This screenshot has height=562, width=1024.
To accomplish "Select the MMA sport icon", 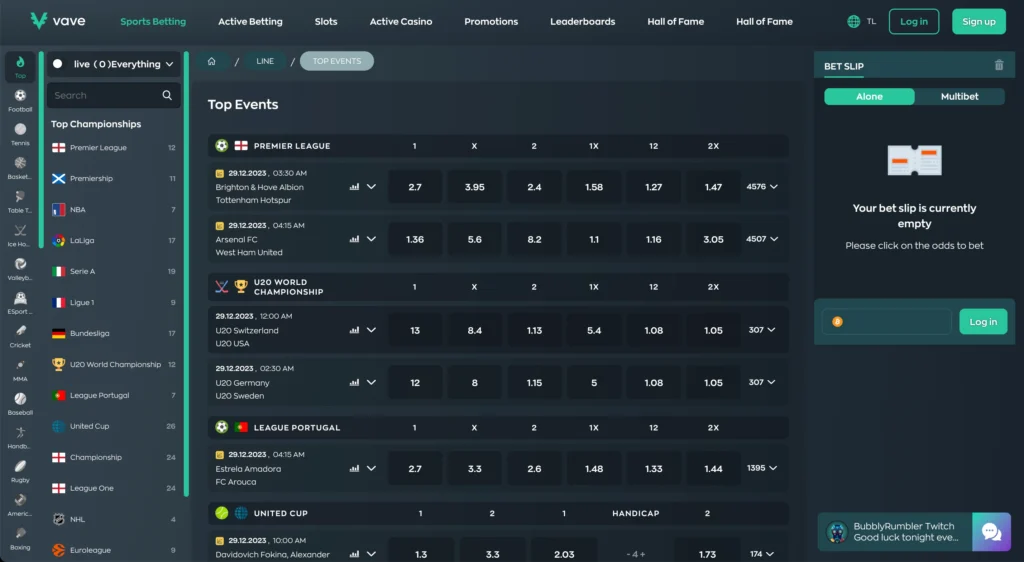I will tap(20, 365).
